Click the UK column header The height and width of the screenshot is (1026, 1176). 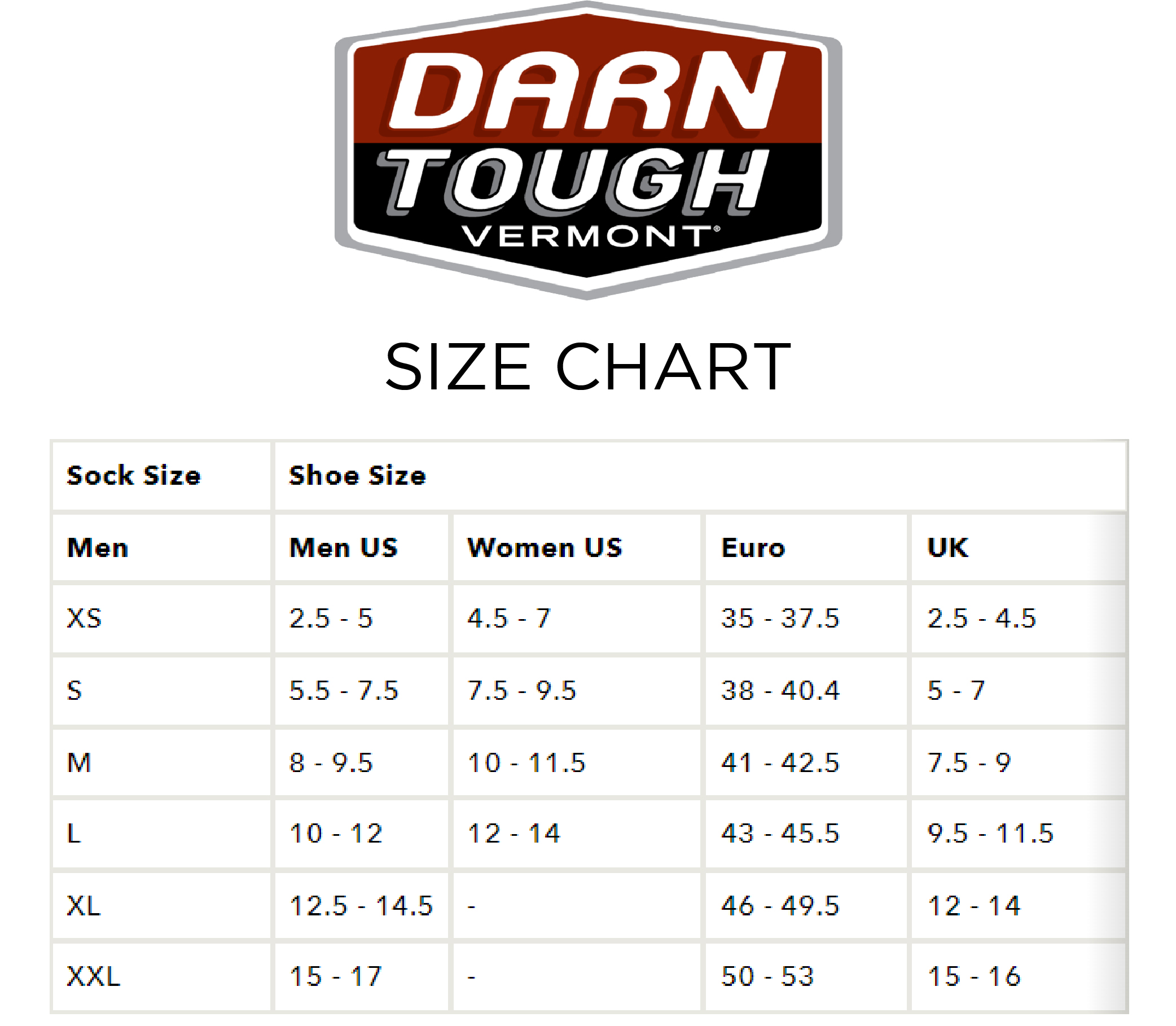pyautogui.click(x=947, y=548)
